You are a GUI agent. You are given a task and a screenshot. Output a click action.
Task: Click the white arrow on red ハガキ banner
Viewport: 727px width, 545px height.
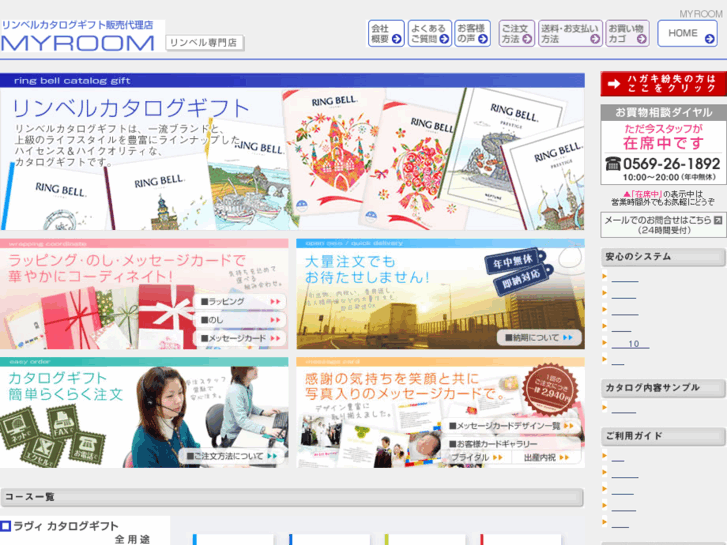point(614,84)
